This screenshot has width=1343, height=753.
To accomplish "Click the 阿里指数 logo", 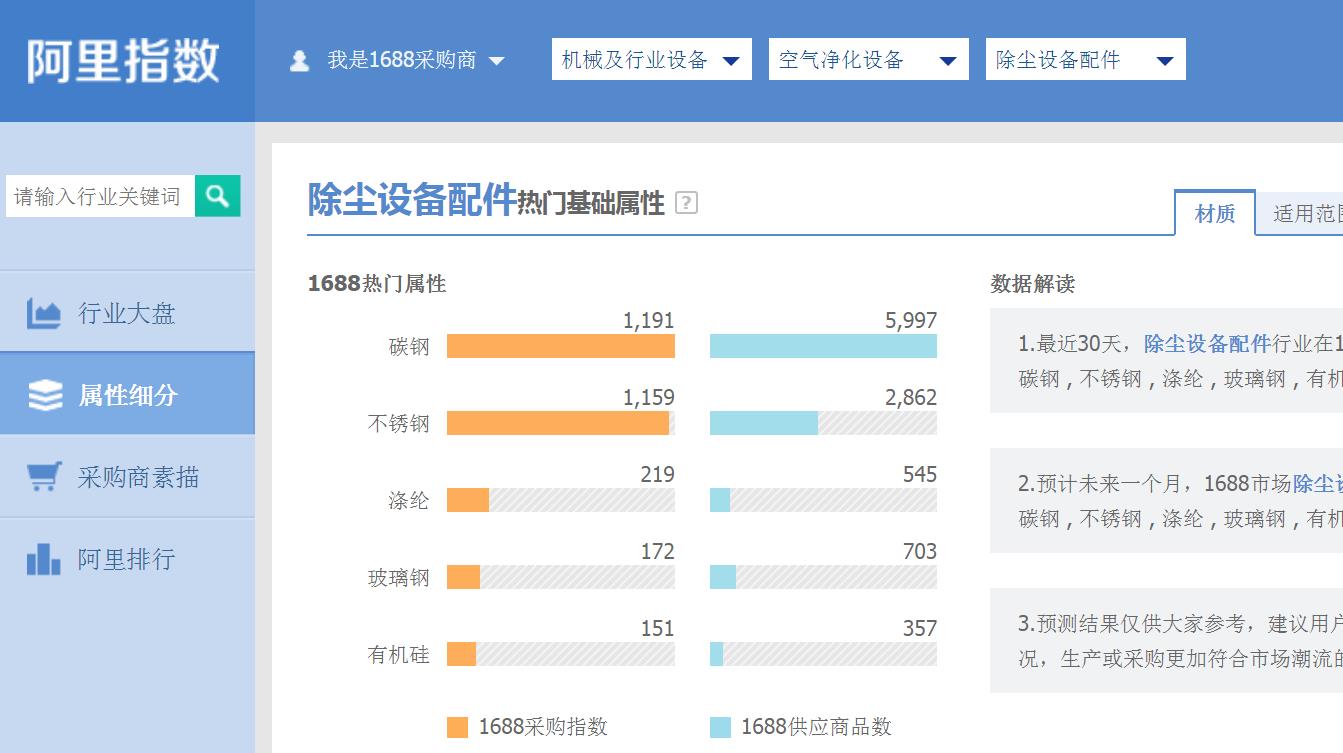I will [x=123, y=61].
